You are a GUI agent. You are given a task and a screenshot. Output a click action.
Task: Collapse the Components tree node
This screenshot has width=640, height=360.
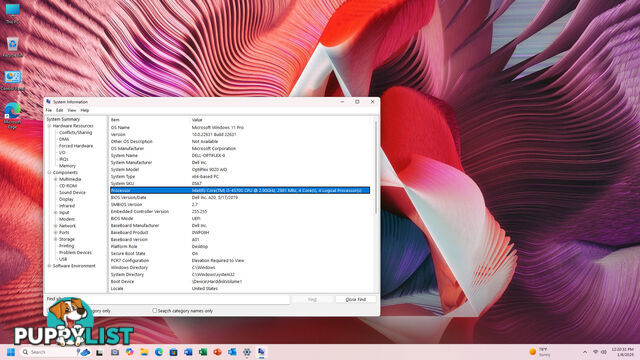pyautogui.click(x=49, y=172)
